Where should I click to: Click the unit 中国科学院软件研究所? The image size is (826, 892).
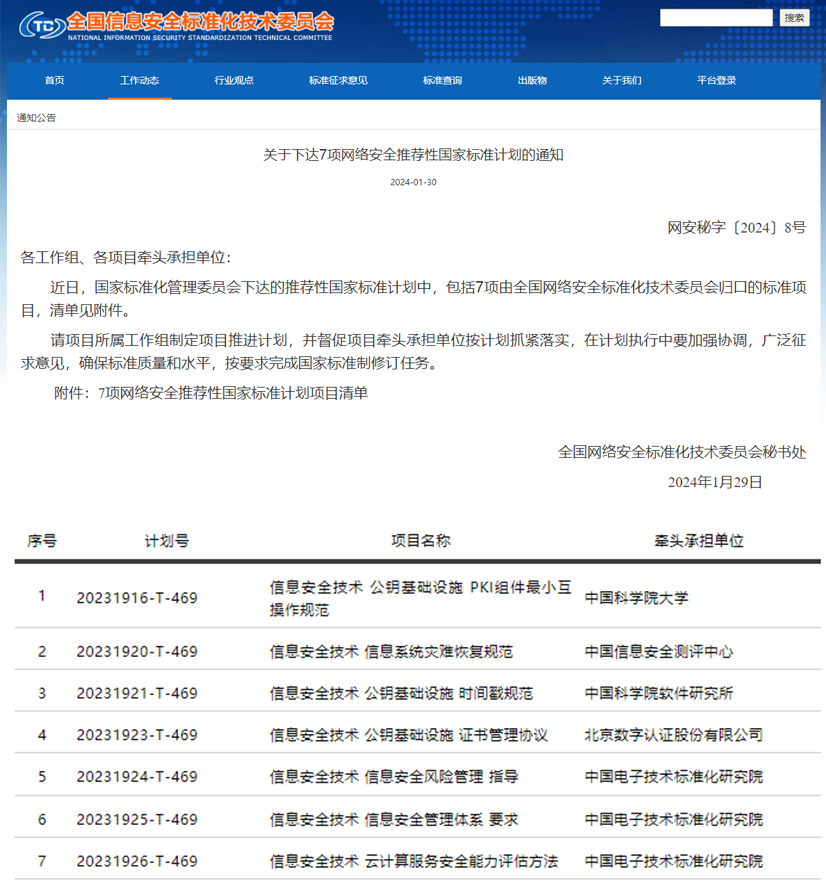point(659,693)
